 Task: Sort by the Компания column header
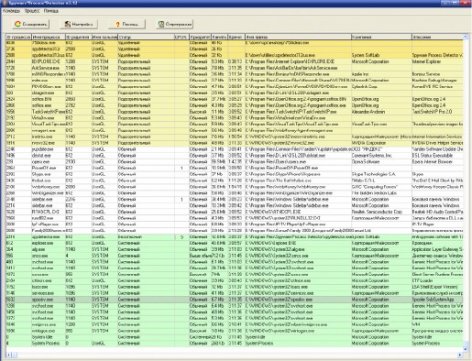point(381,37)
